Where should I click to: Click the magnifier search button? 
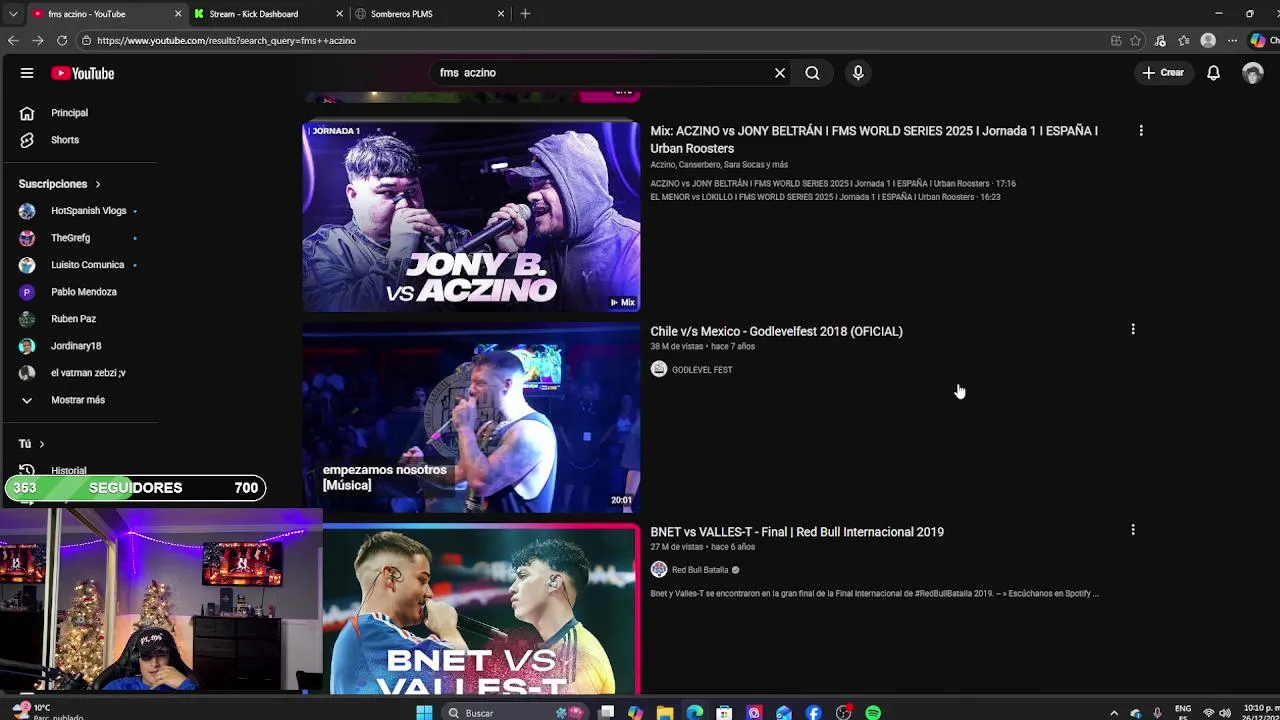pyautogui.click(x=812, y=73)
